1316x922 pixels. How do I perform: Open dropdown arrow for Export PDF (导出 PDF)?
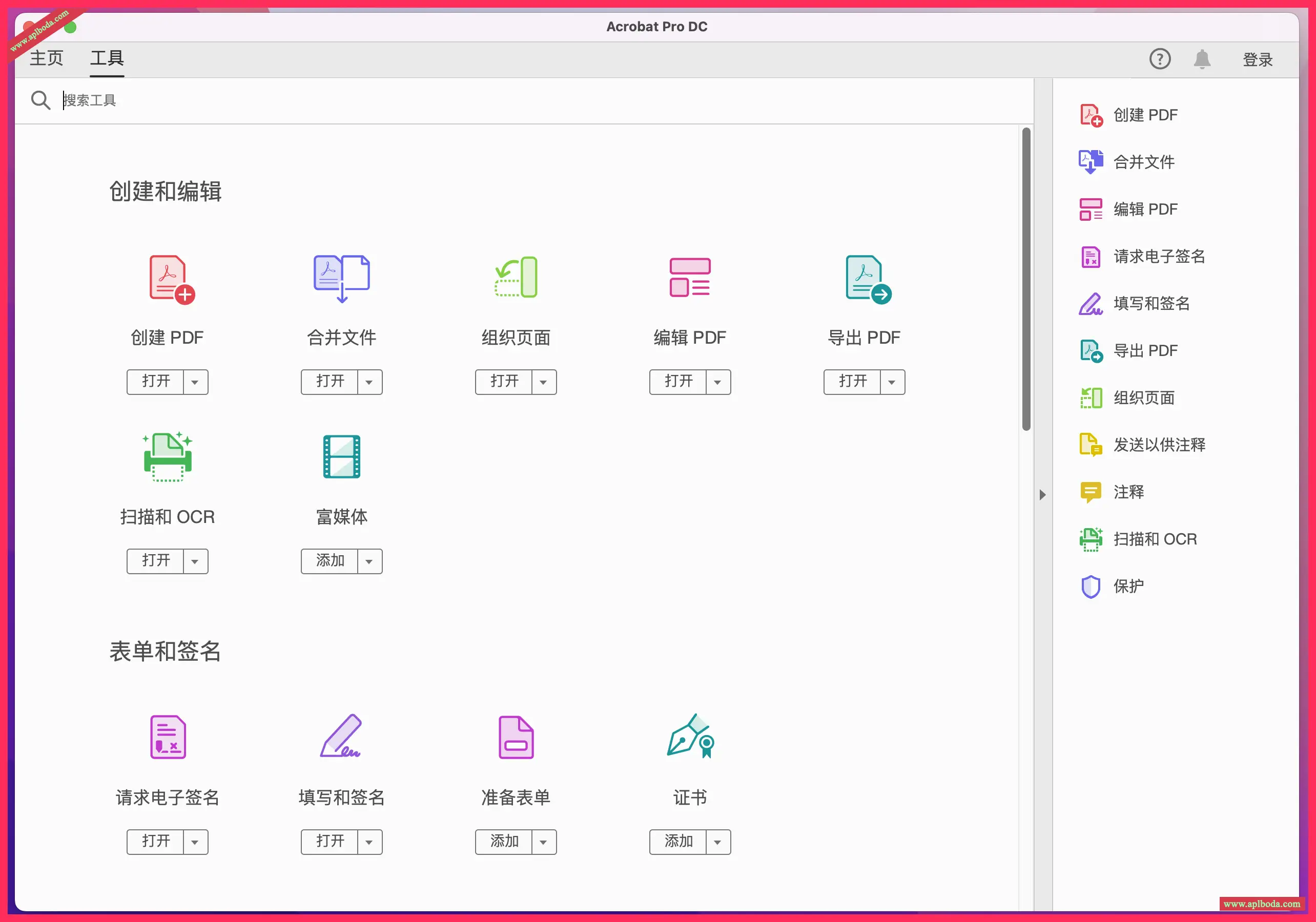click(x=892, y=382)
